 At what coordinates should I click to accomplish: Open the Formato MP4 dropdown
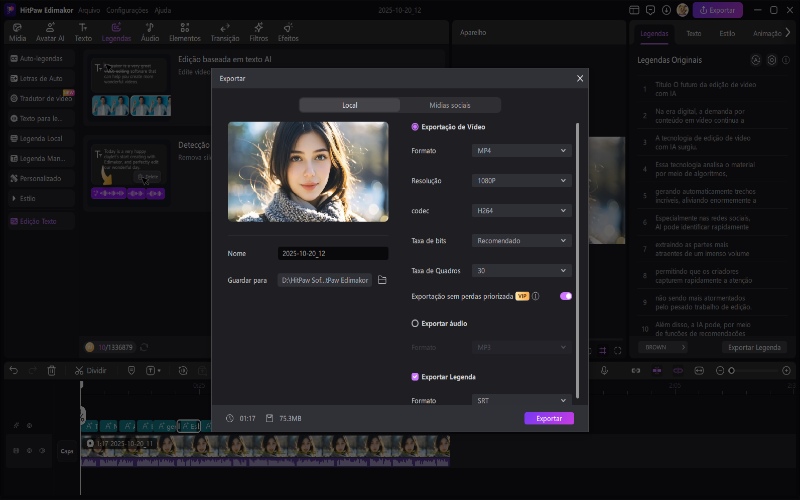click(x=521, y=150)
